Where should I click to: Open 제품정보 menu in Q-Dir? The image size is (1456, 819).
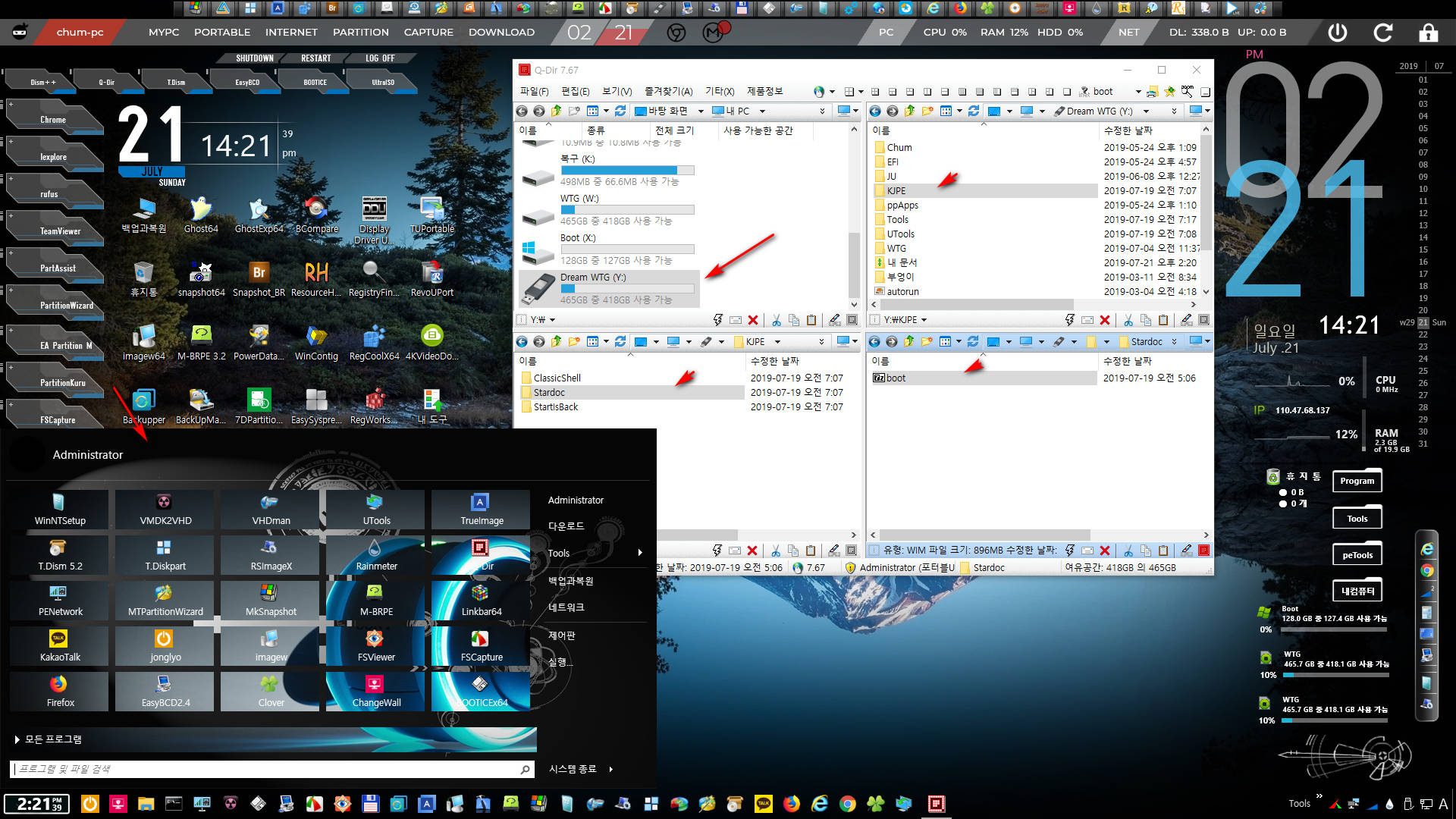coord(764,91)
